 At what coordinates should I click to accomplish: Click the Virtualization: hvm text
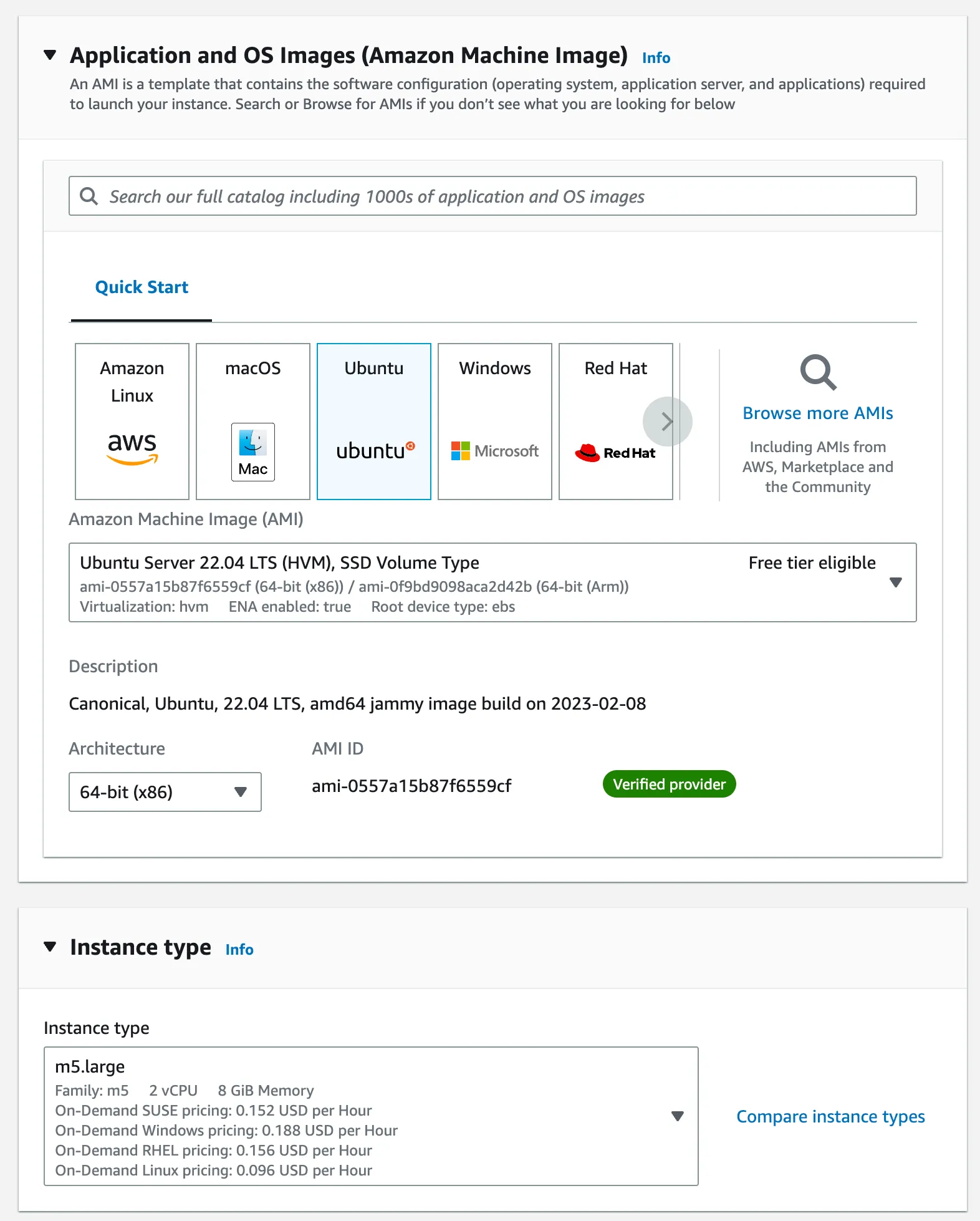tap(144, 607)
